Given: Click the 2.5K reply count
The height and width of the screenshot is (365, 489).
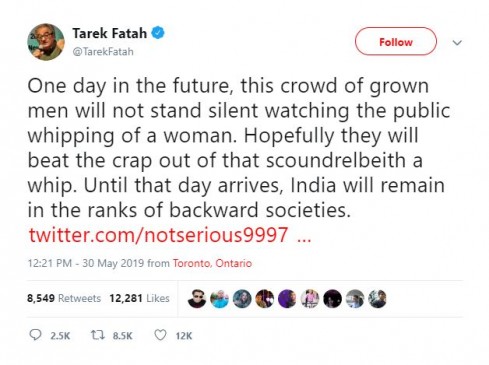Looking at the screenshot, I should (x=60, y=336).
